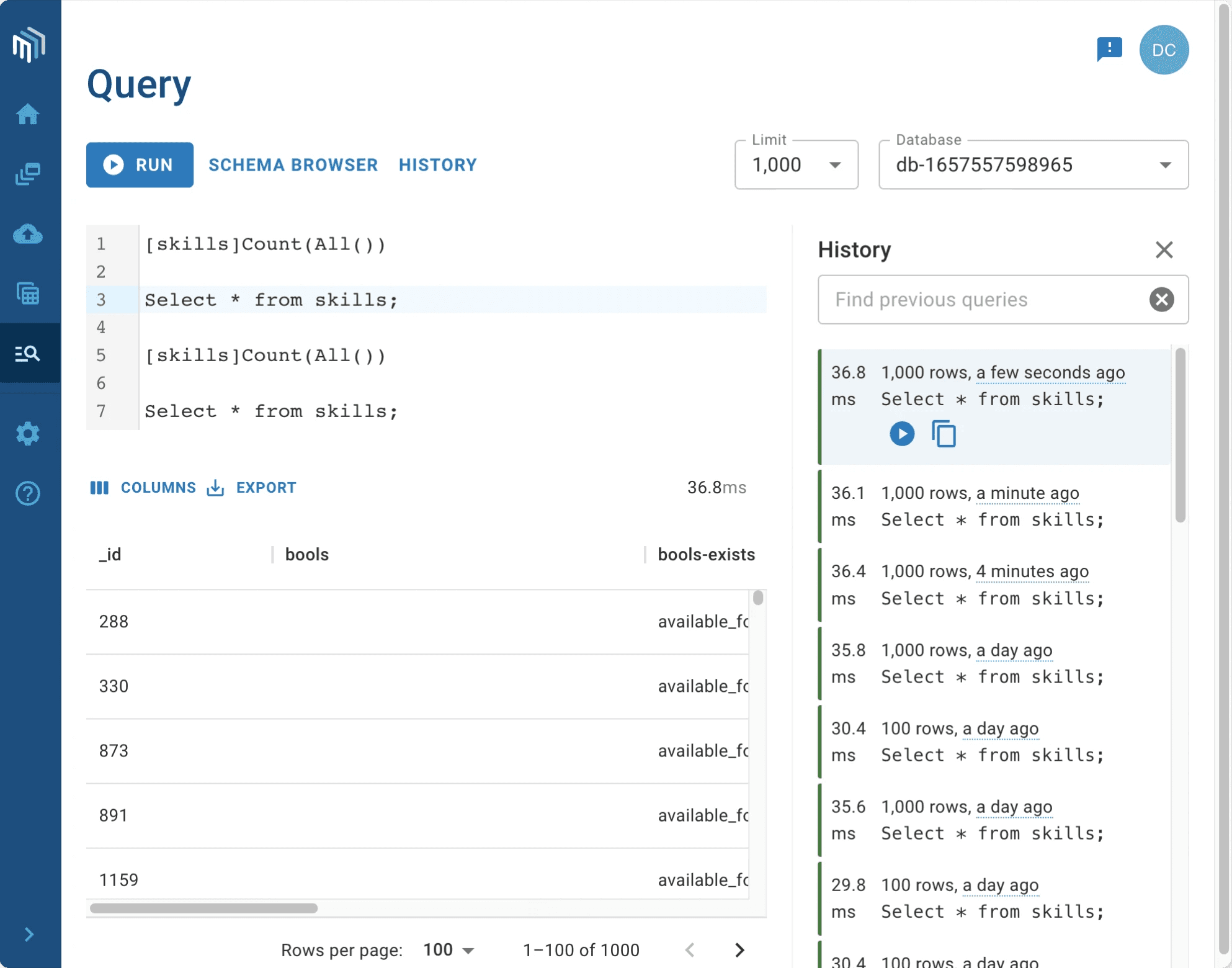This screenshot has height=968, width=1232.
Task: Place cursor on highlighted line 3 query
Action: (x=271, y=300)
